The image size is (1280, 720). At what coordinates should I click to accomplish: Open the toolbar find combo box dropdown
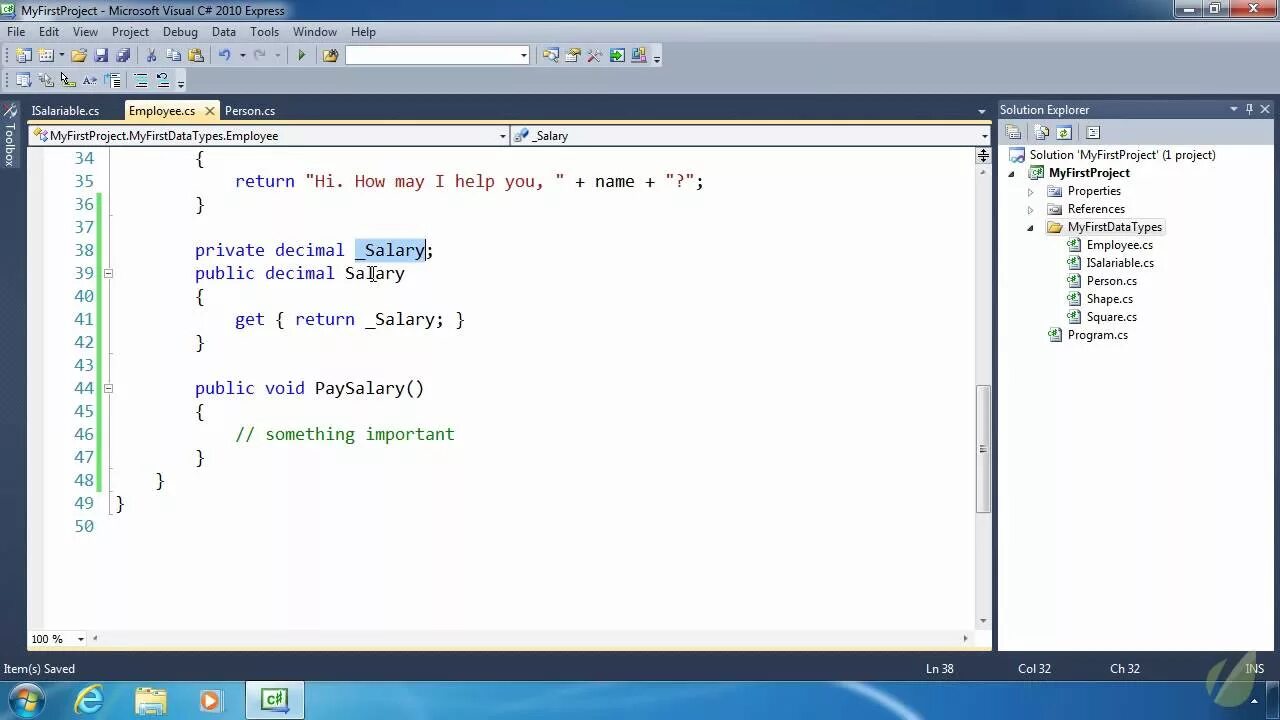coord(523,56)
